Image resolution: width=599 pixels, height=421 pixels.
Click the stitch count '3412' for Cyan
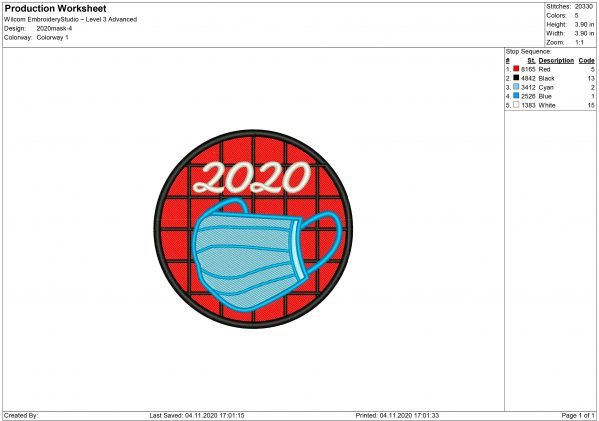528,87
